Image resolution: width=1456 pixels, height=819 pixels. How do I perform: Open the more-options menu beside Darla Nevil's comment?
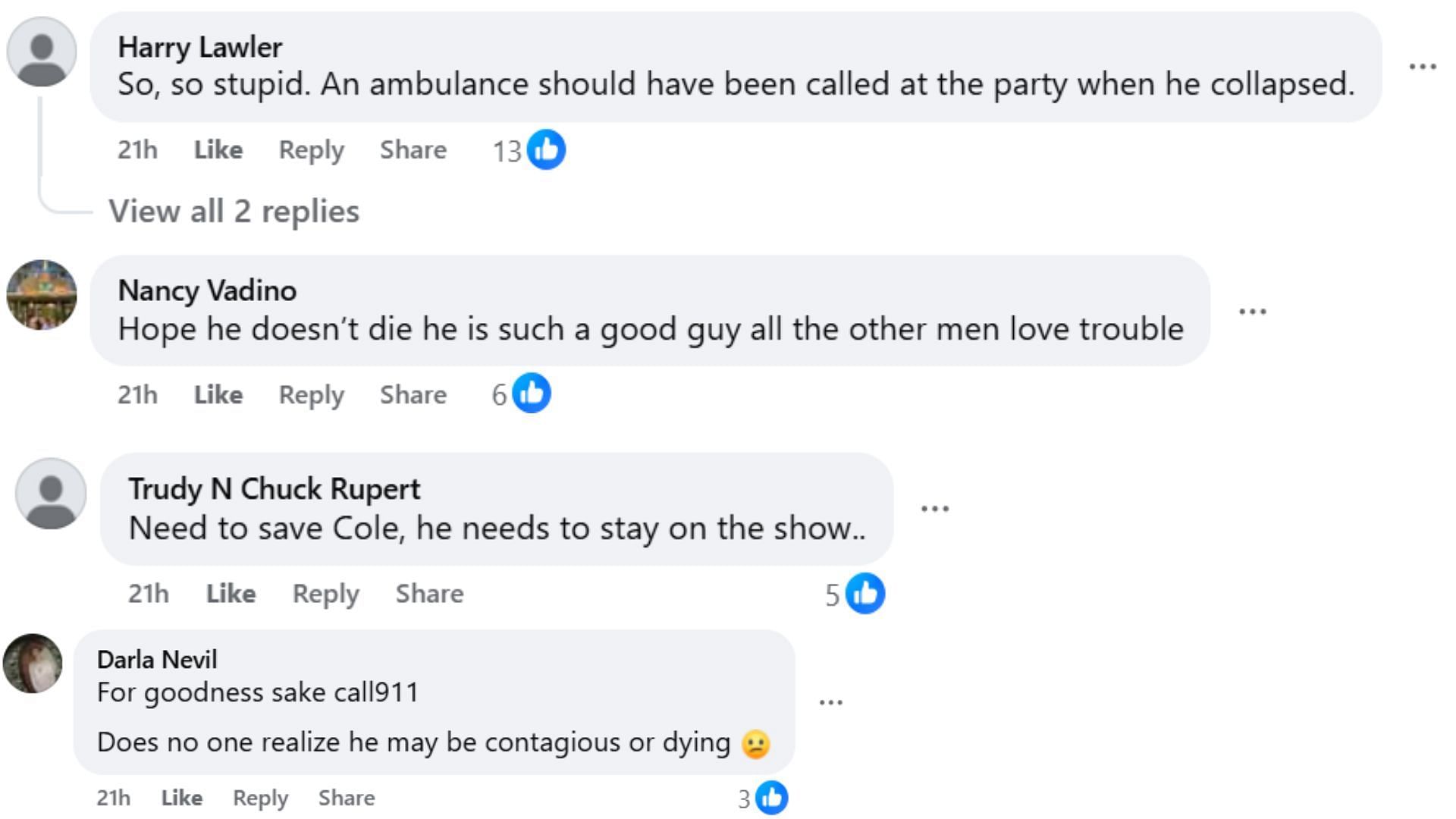(x=830, y=702)
